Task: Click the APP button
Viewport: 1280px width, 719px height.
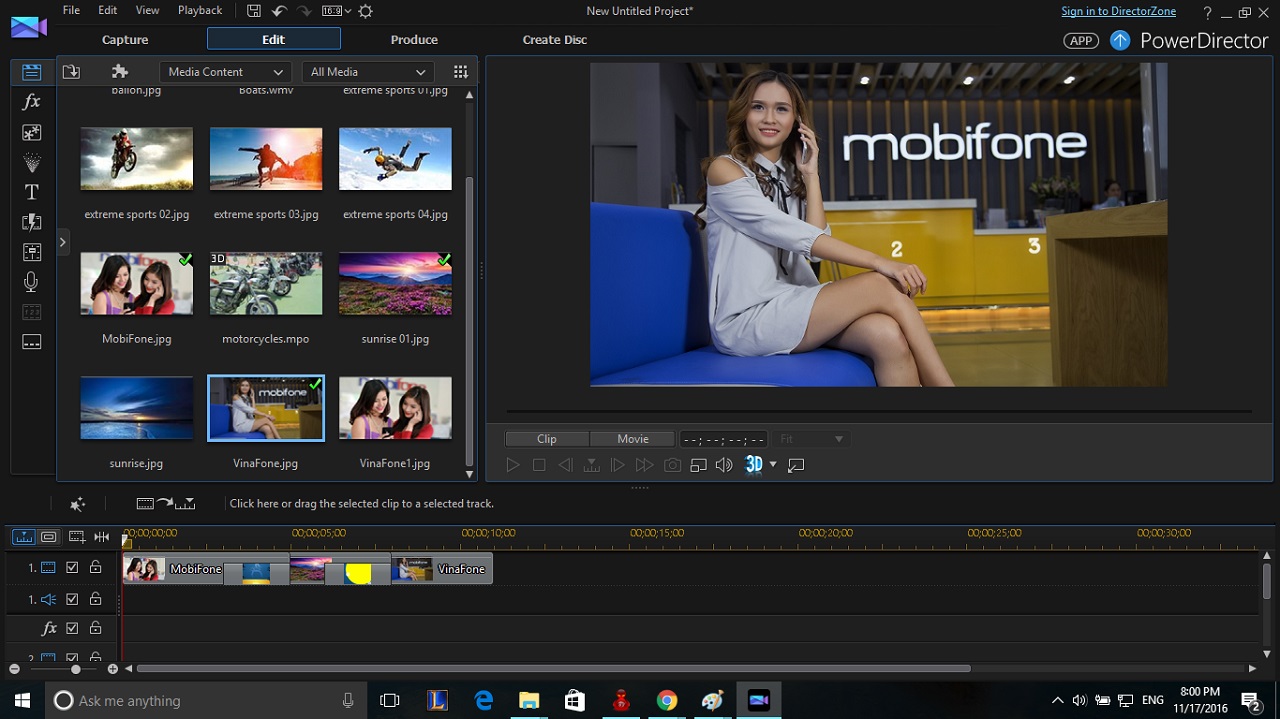Action: click(x=1081, y=40)
